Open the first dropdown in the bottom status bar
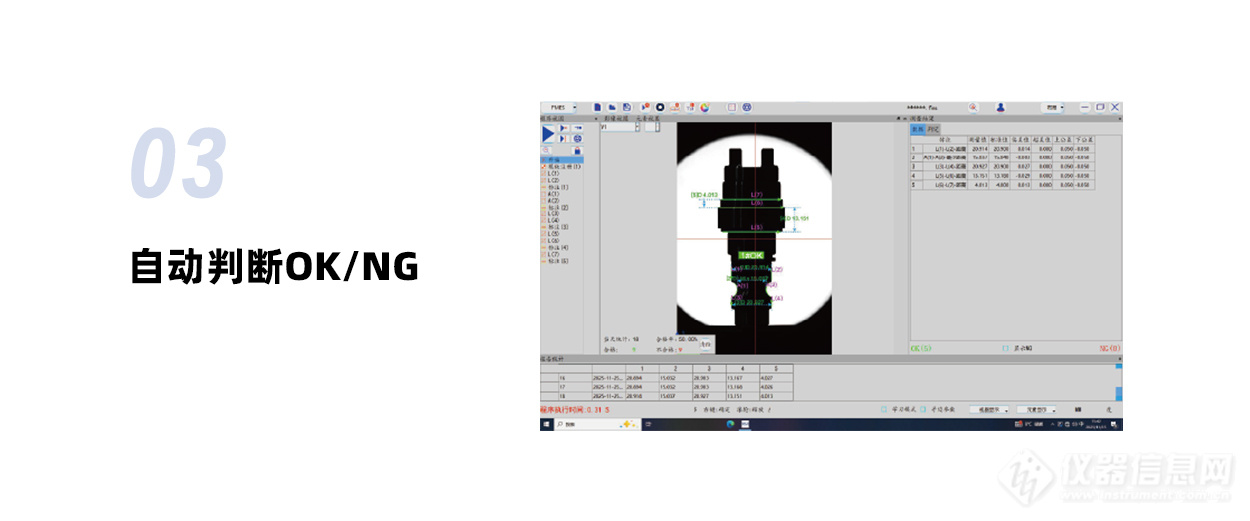 pos(988,409)
